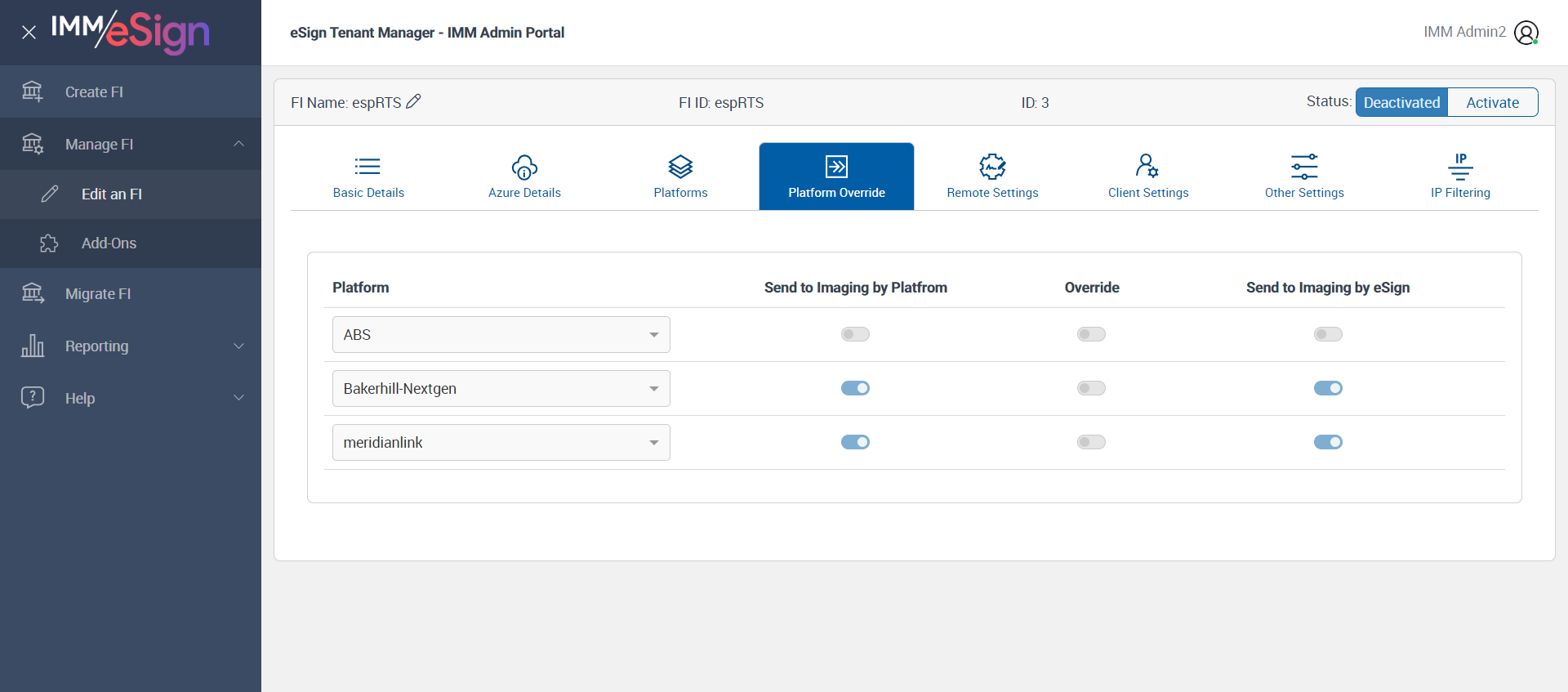Open the IMM Admin2 user profile icon
The image size is (1568, 692).
[x=1526, y=33]
